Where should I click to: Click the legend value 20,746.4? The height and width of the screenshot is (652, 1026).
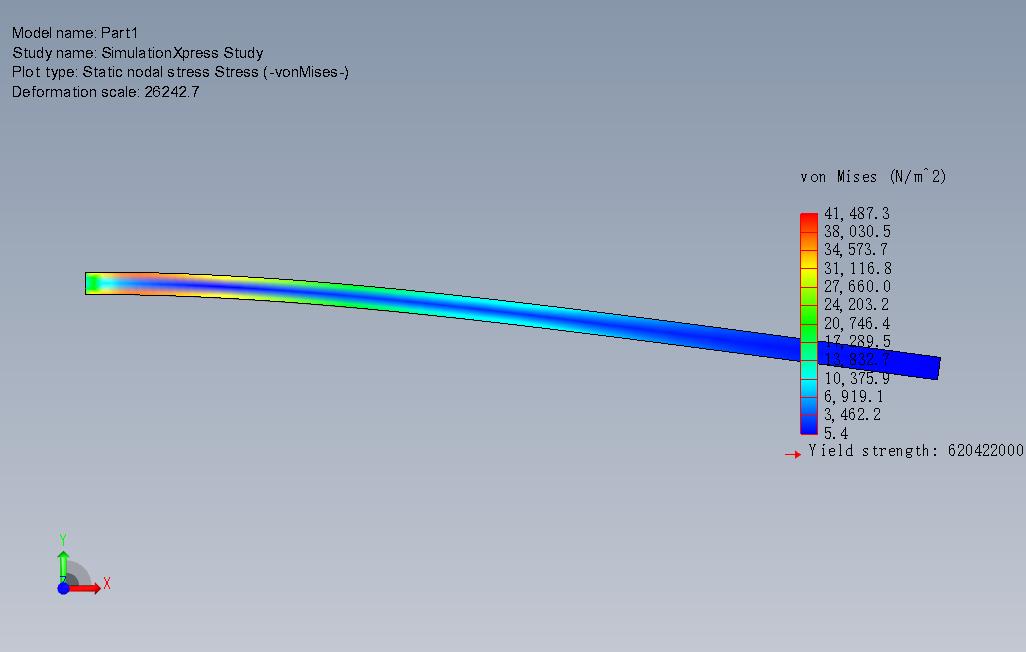pyautogui.click(x=857, y=323)
